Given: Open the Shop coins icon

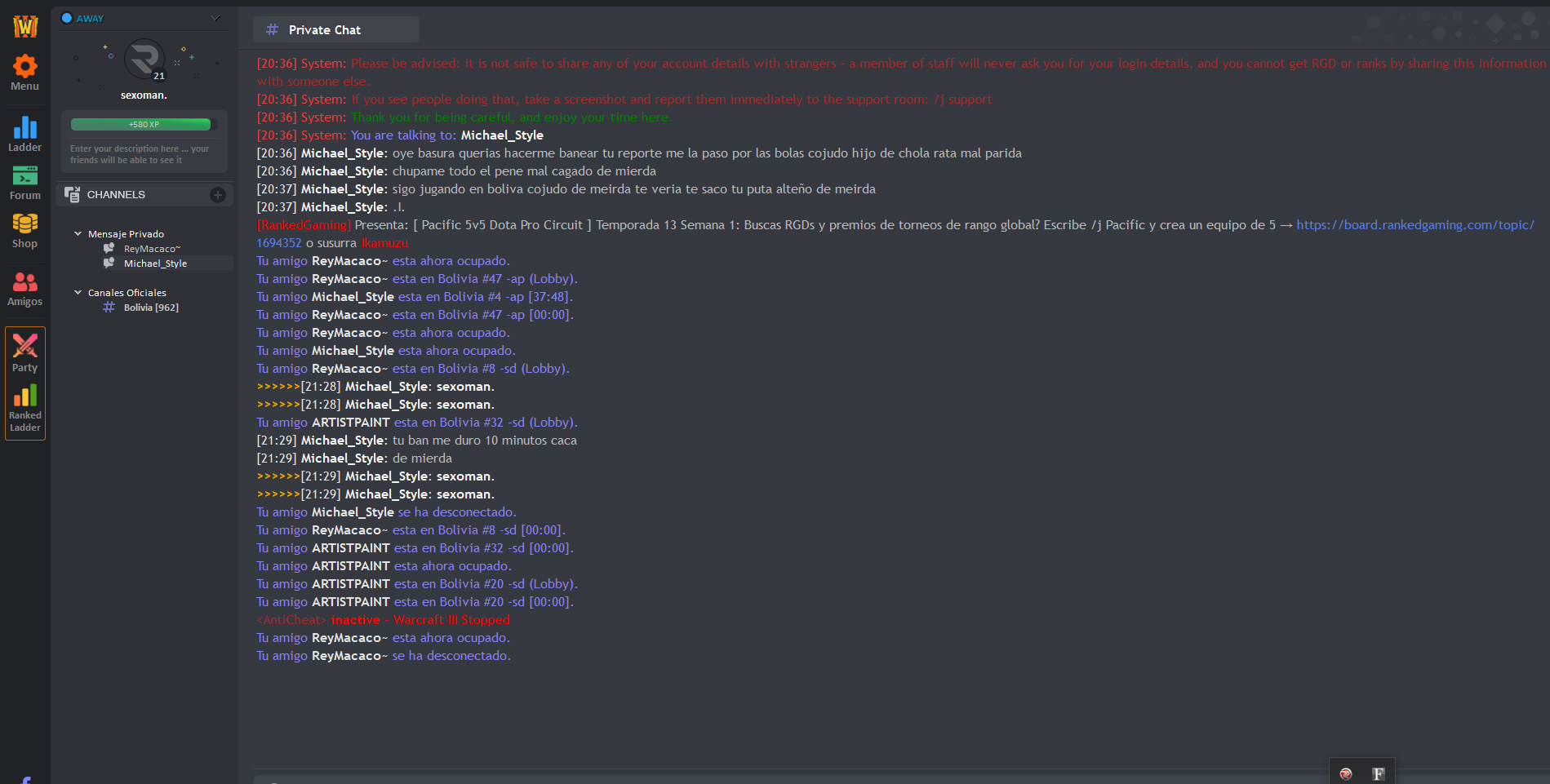Looking at the screenshot, I should pos(24,231).
